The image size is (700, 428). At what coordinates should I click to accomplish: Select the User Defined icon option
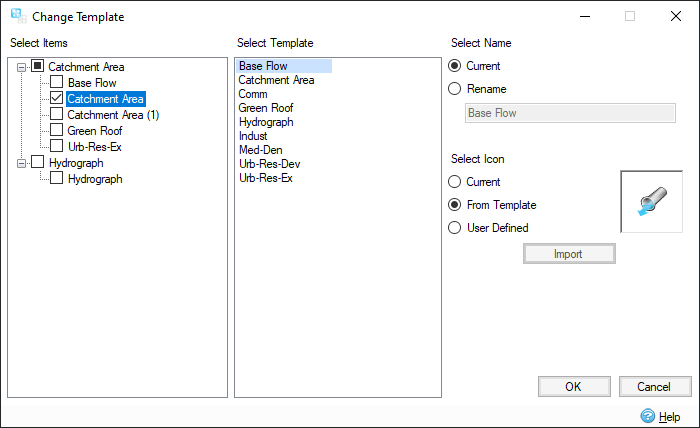pyautogui.click(x=456, y=228)
